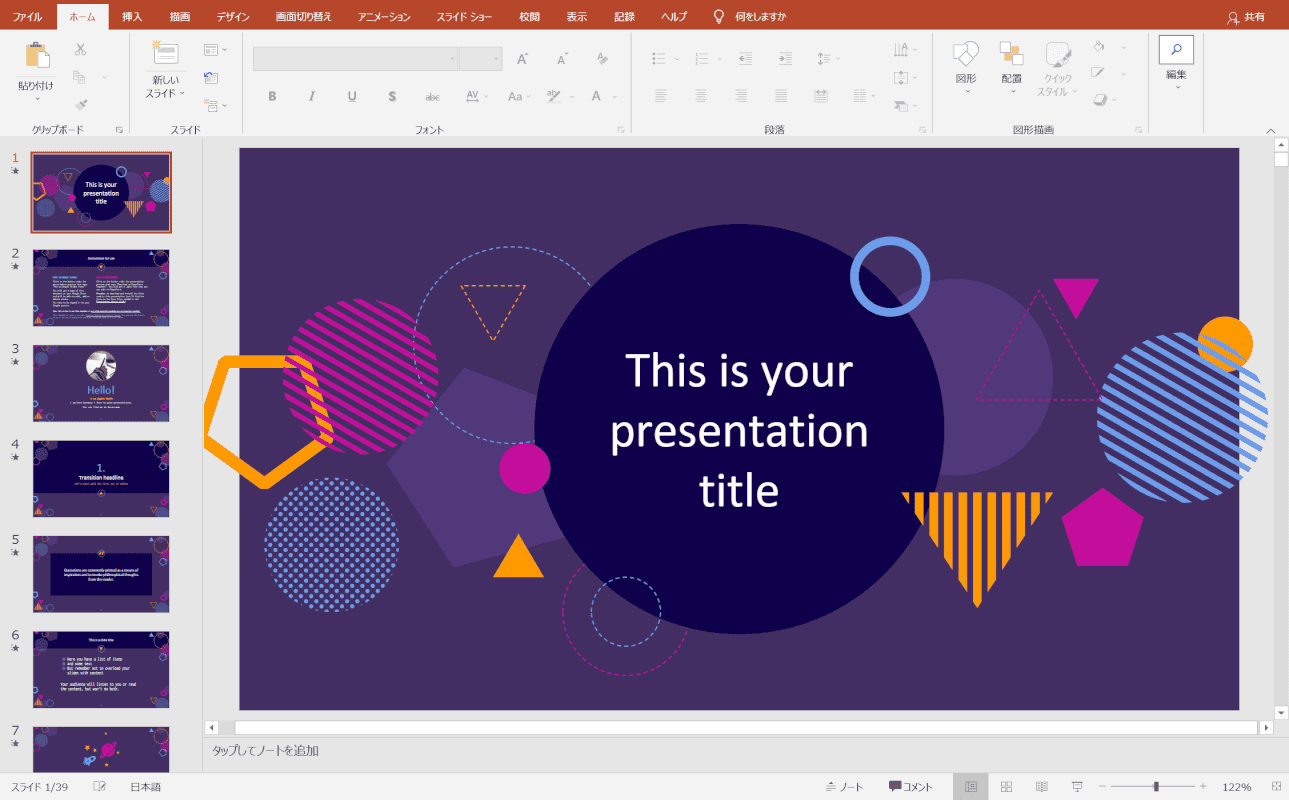Click the Copy icon in clipboard group
Screen dimensions: 1289x800
[80, 77]
